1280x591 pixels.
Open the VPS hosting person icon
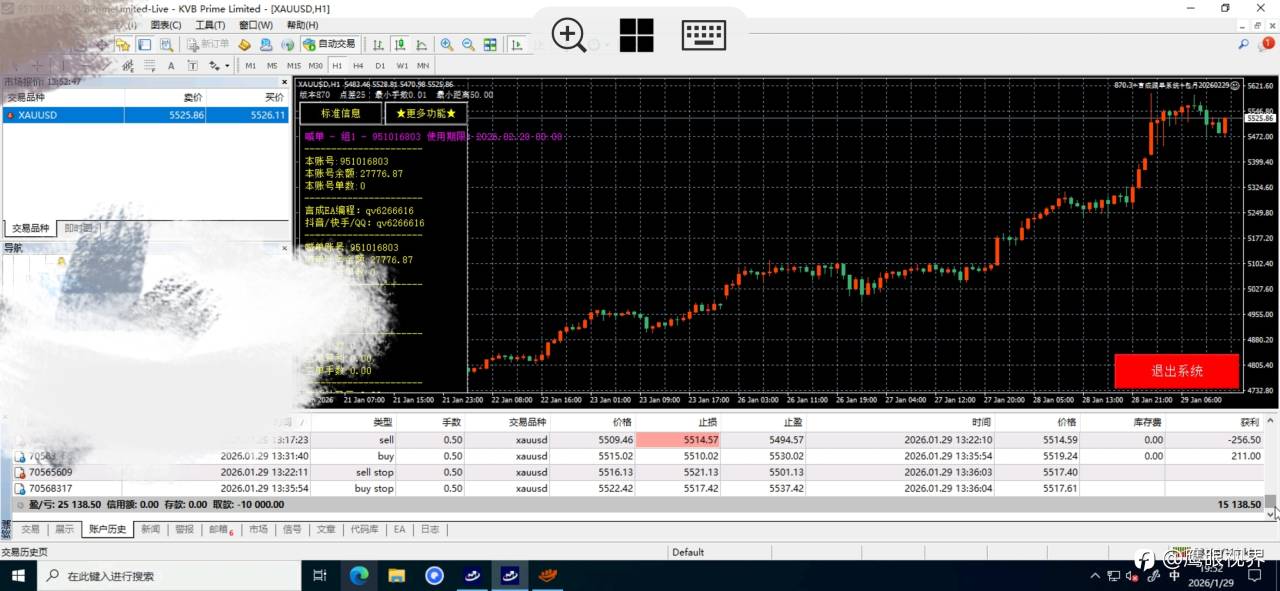(266, 44)
